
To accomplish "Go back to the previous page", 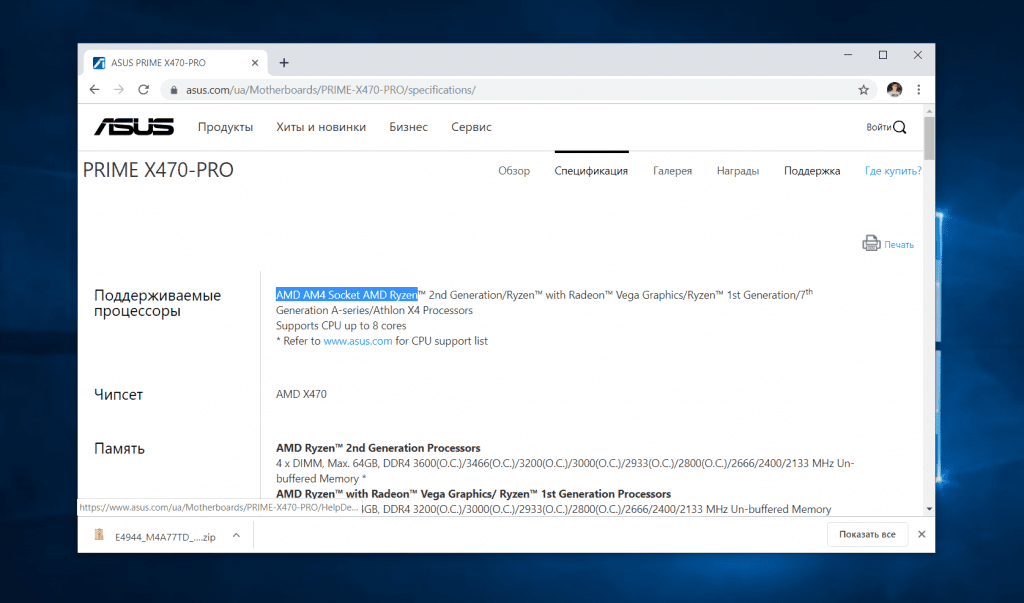I will (95, 89).
